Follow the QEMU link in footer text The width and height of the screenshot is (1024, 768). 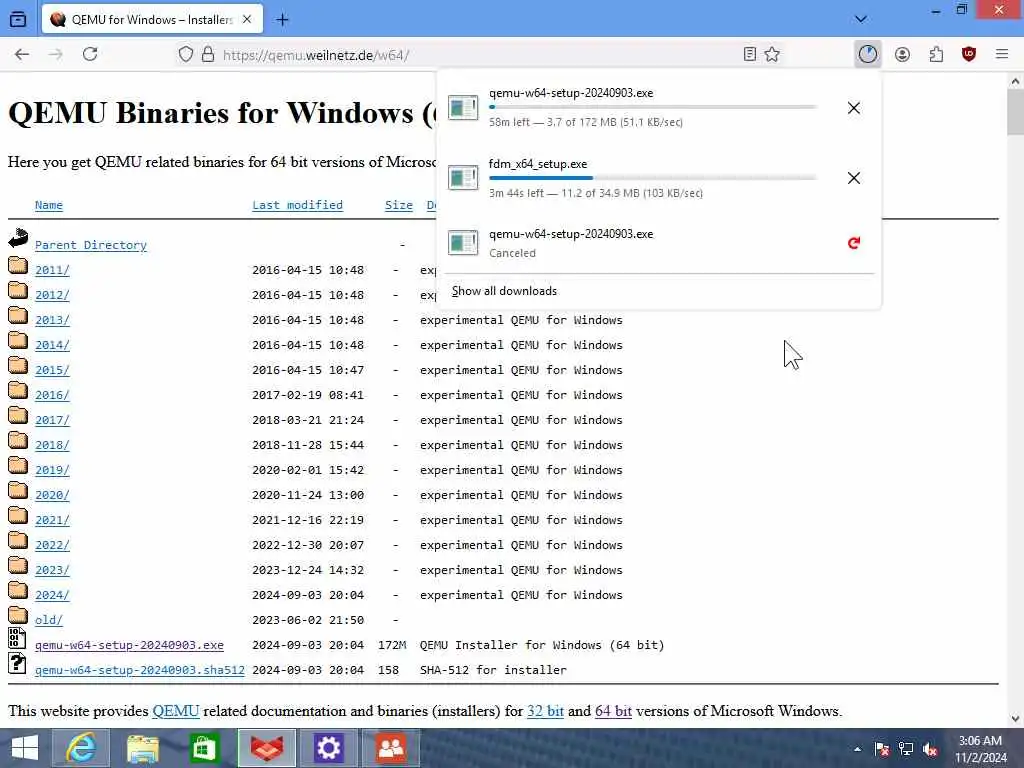coord(176,711)
